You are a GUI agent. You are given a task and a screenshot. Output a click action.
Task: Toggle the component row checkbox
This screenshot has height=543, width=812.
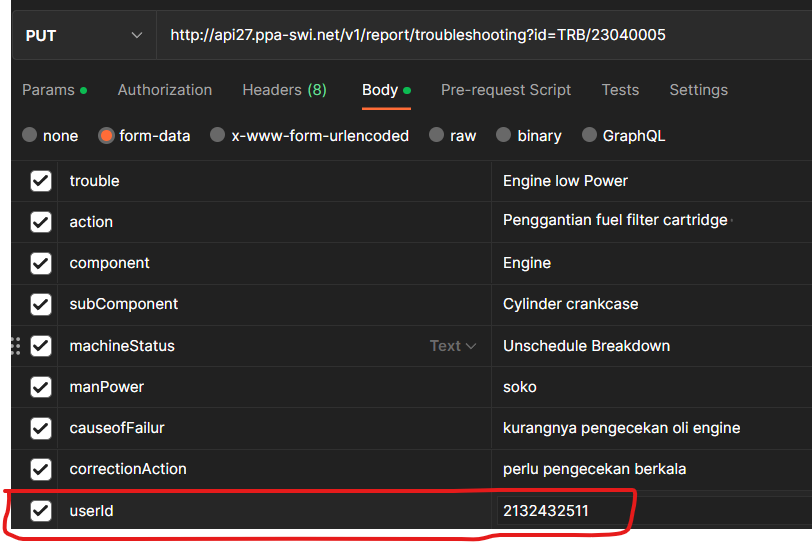(41, 263)
